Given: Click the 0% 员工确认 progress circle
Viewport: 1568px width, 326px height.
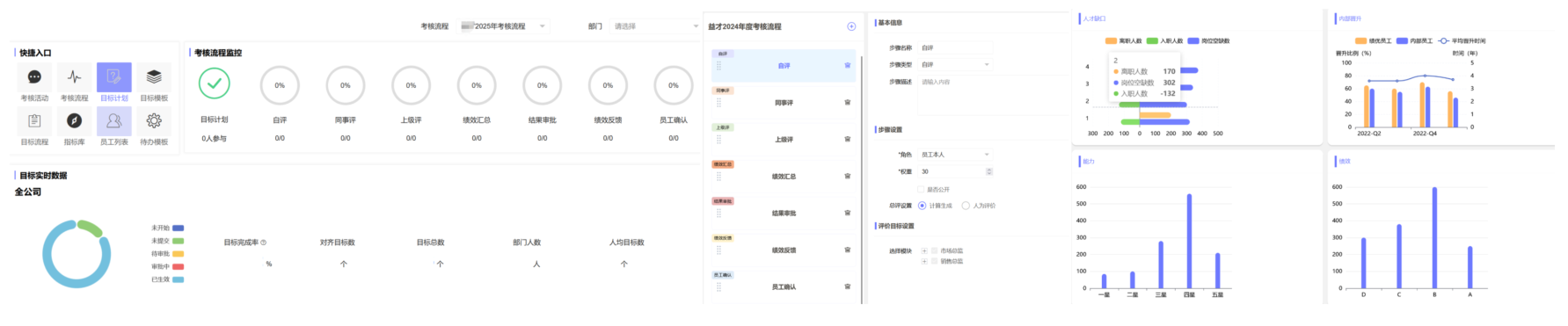Looking at the screenshot, I should 674,85.
